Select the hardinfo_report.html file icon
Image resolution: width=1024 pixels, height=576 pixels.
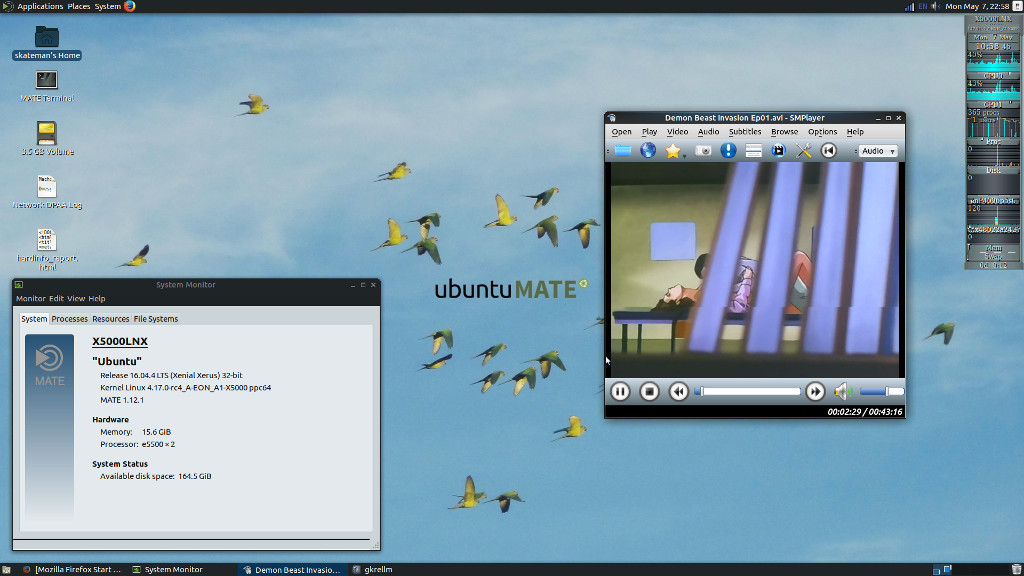point(46,249)
